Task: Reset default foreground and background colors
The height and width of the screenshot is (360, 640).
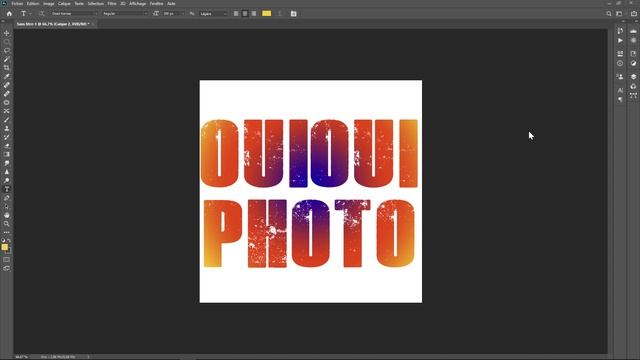Action: [3, 241]
